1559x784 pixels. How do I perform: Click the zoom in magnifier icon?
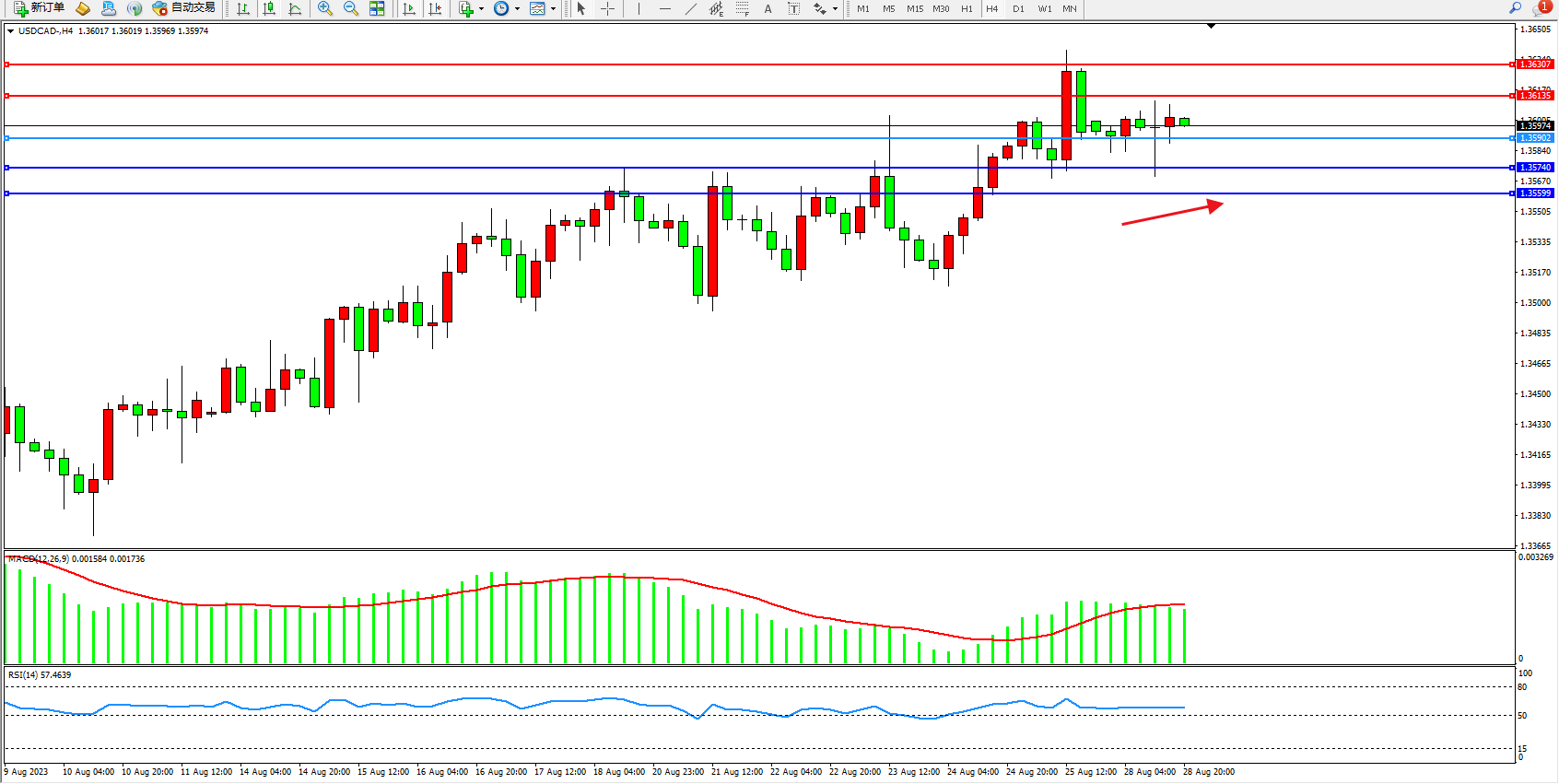(x=324, y=8)
